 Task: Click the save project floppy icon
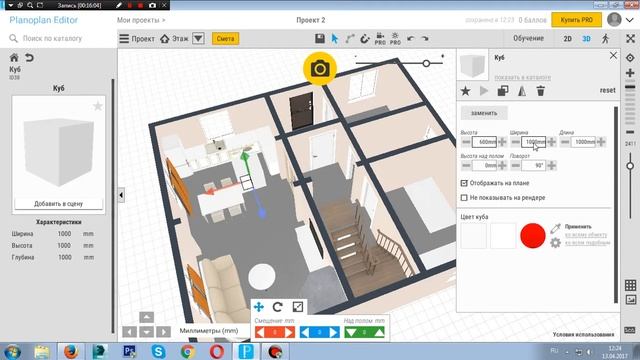pyautogui.click(x=320, y=38)
